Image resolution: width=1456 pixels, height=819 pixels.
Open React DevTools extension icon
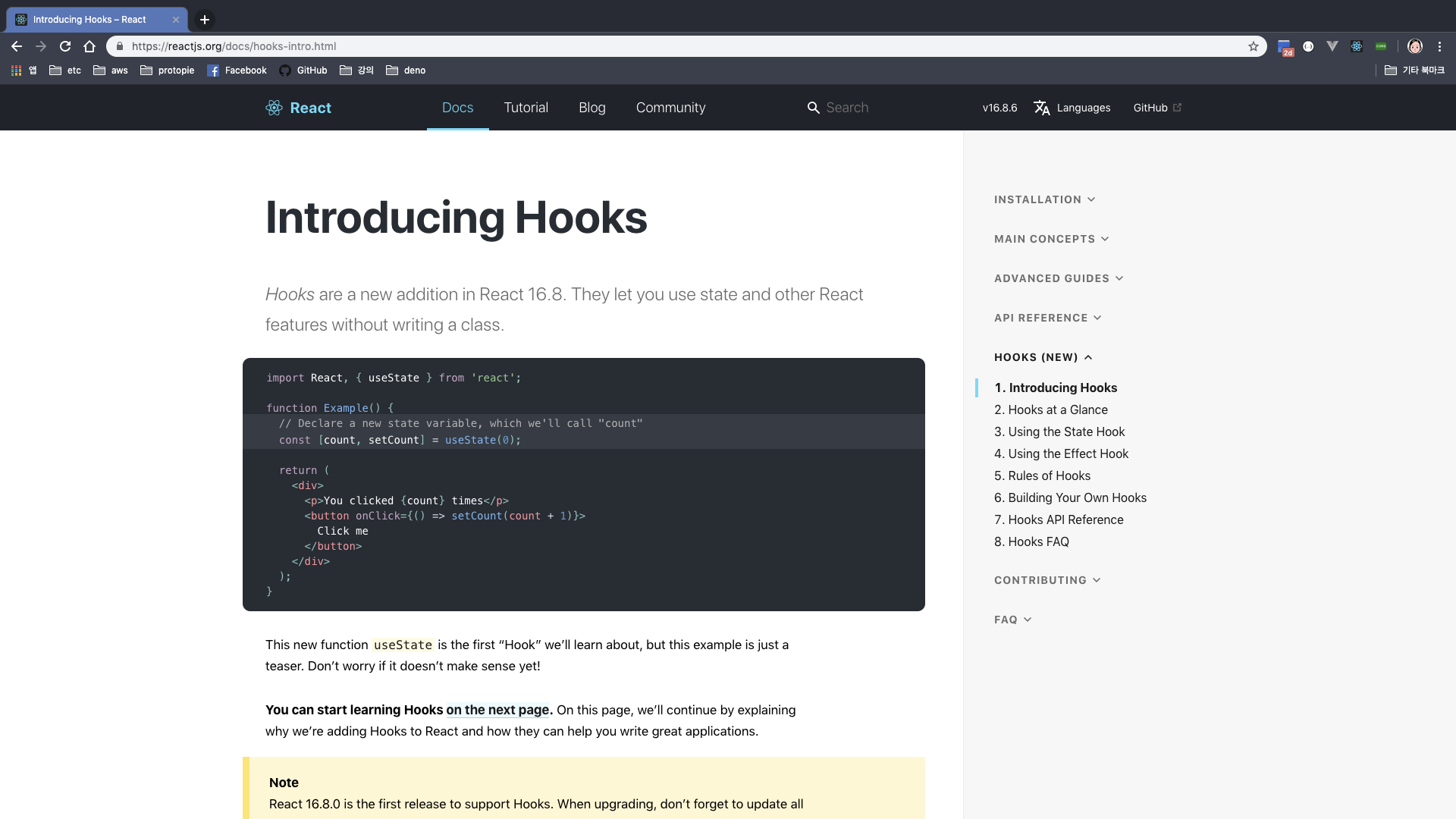(x=1357, y=46)
